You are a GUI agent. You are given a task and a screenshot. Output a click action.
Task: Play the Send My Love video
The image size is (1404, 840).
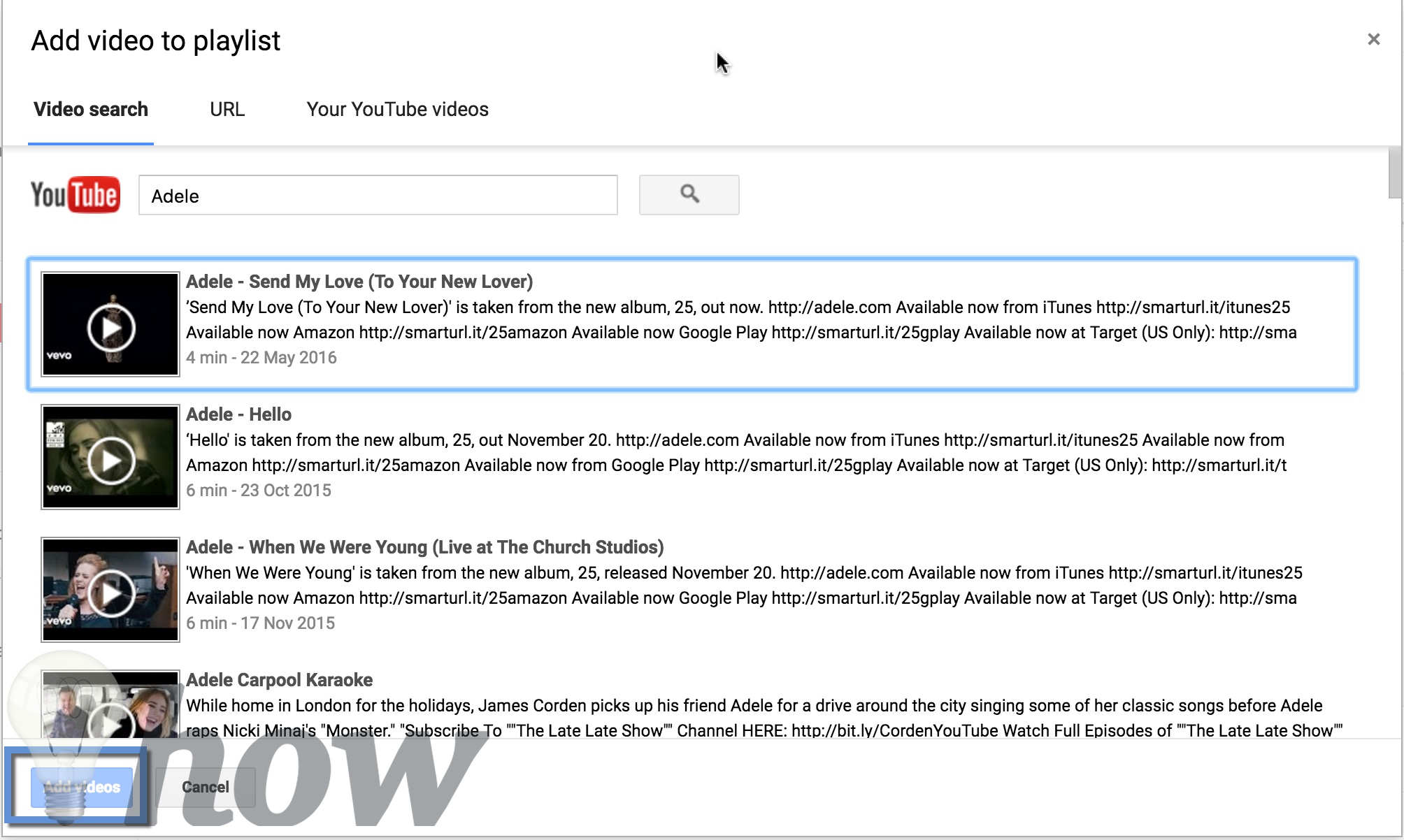point(109,323)
